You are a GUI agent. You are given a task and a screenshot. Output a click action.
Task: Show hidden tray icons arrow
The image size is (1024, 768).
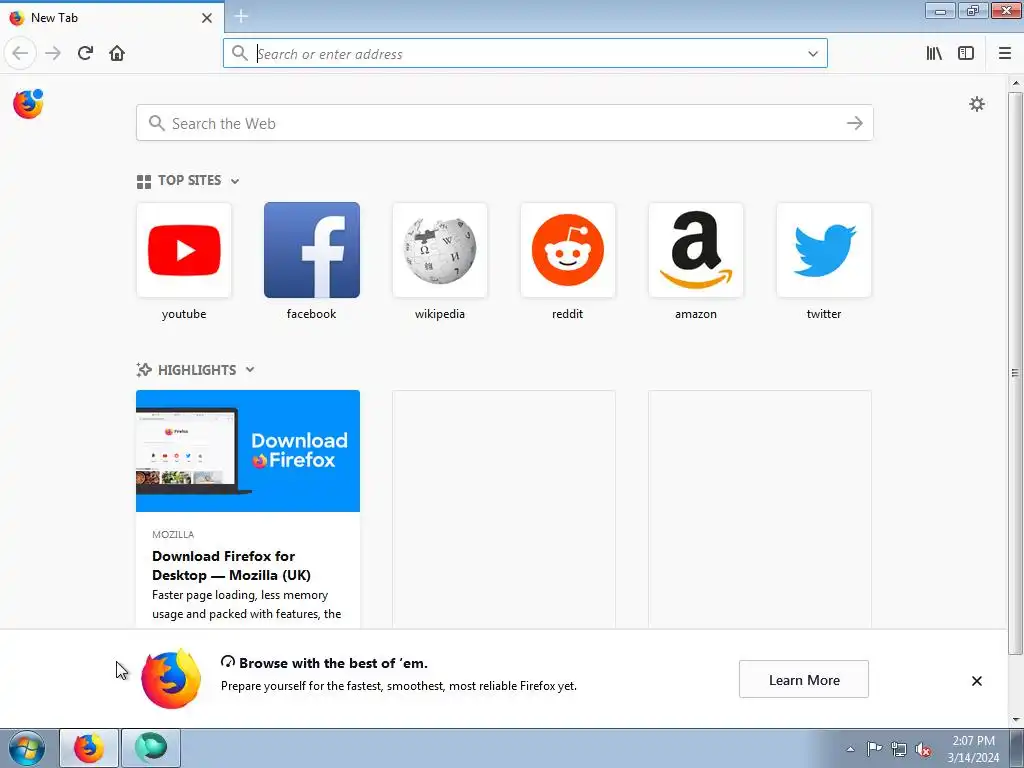coord(850,750)
